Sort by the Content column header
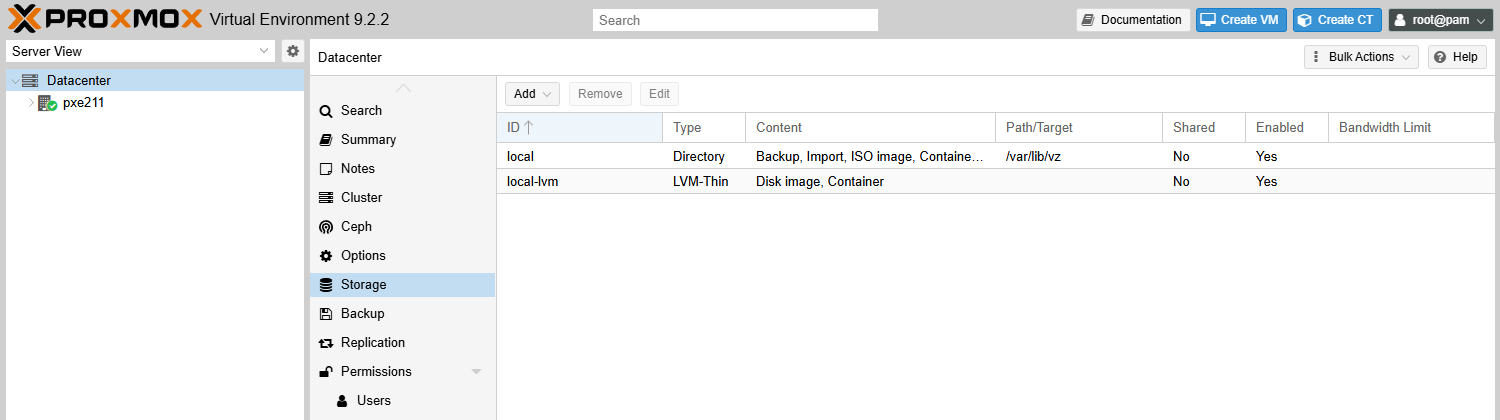1500x420 pixels. (870, 128)
